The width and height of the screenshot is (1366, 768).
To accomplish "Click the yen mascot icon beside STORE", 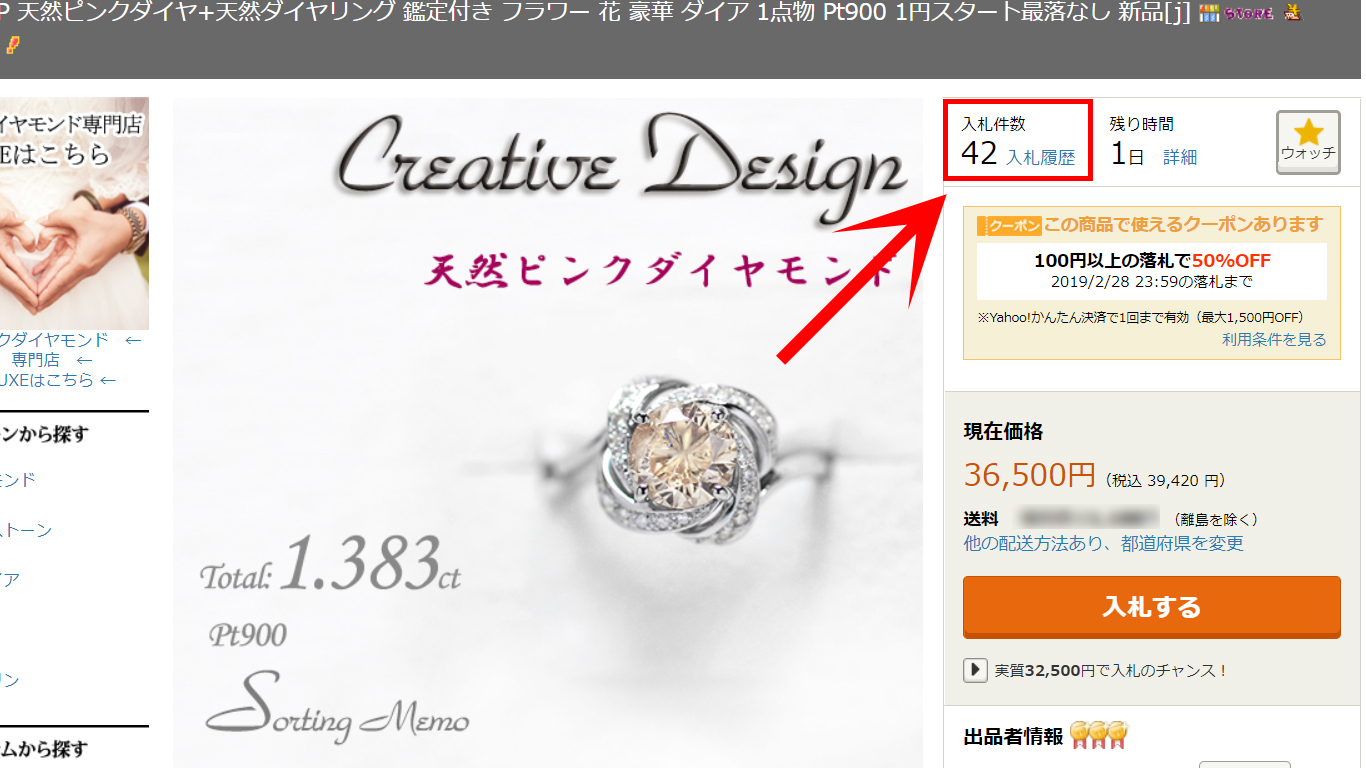I will click(1292, 13).
